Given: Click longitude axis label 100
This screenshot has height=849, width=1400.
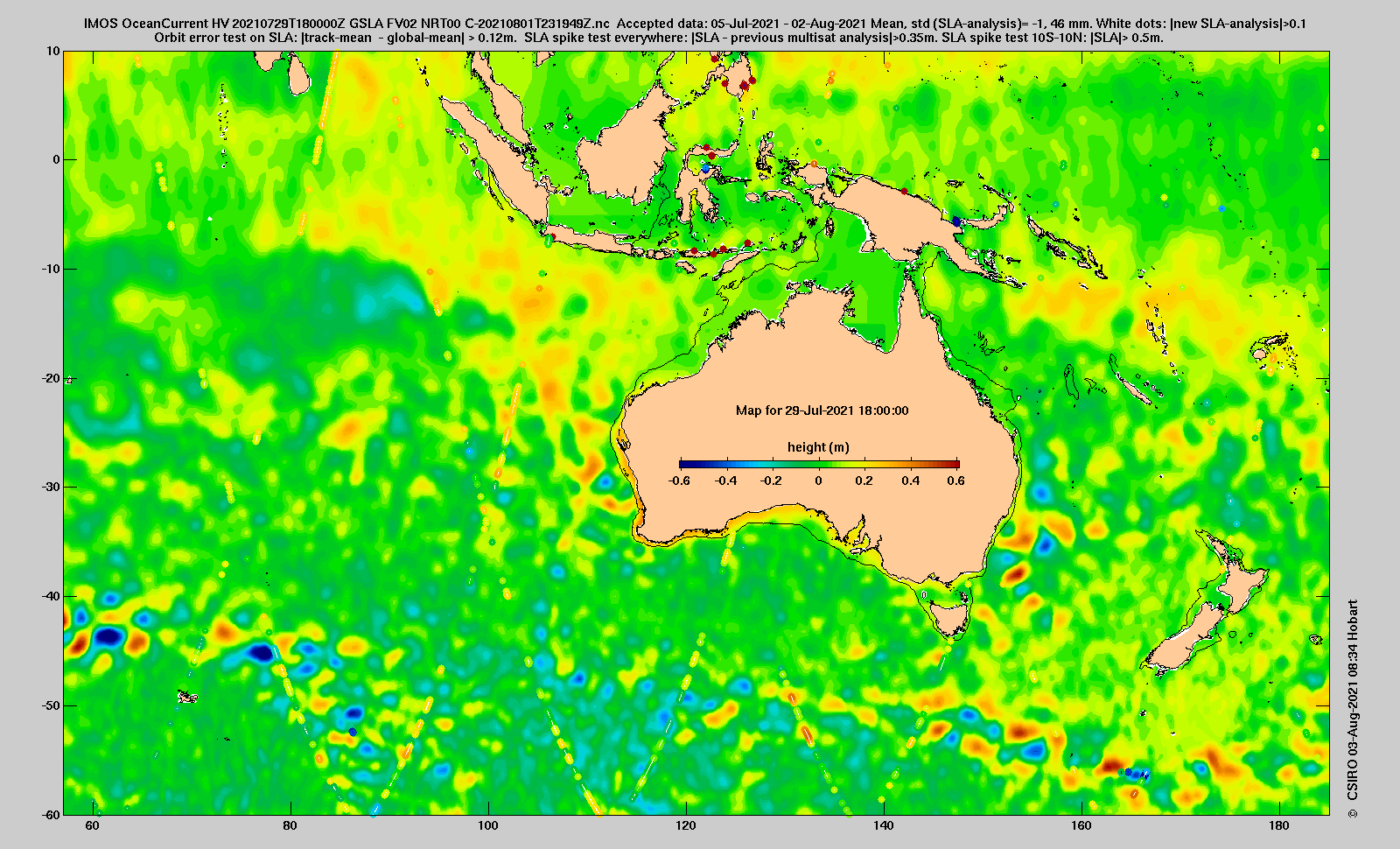Looking at the screenshot, I should click(x=488, y=825).
